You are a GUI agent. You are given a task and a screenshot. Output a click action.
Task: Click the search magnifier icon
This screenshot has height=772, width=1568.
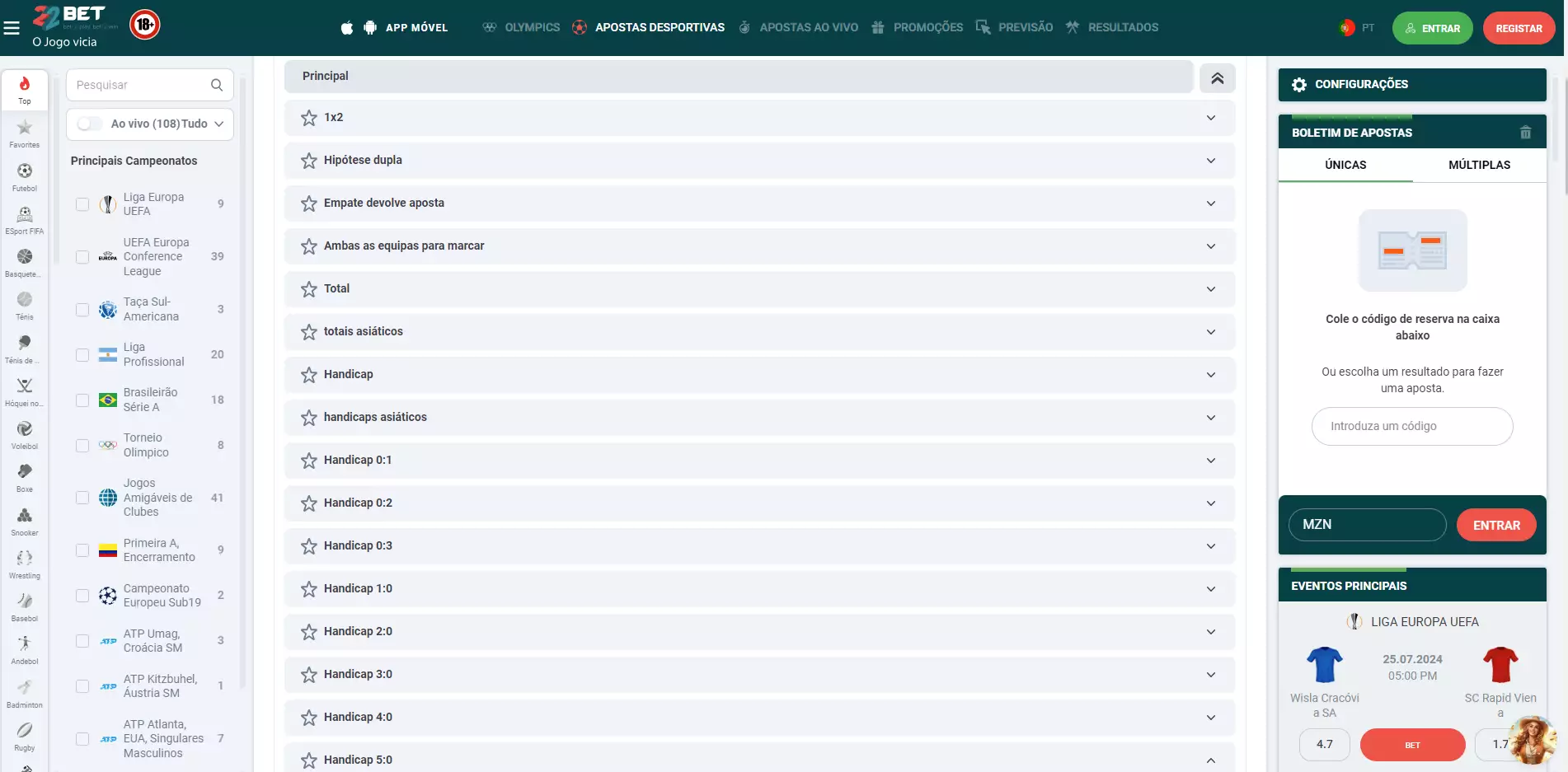[217, 85]
